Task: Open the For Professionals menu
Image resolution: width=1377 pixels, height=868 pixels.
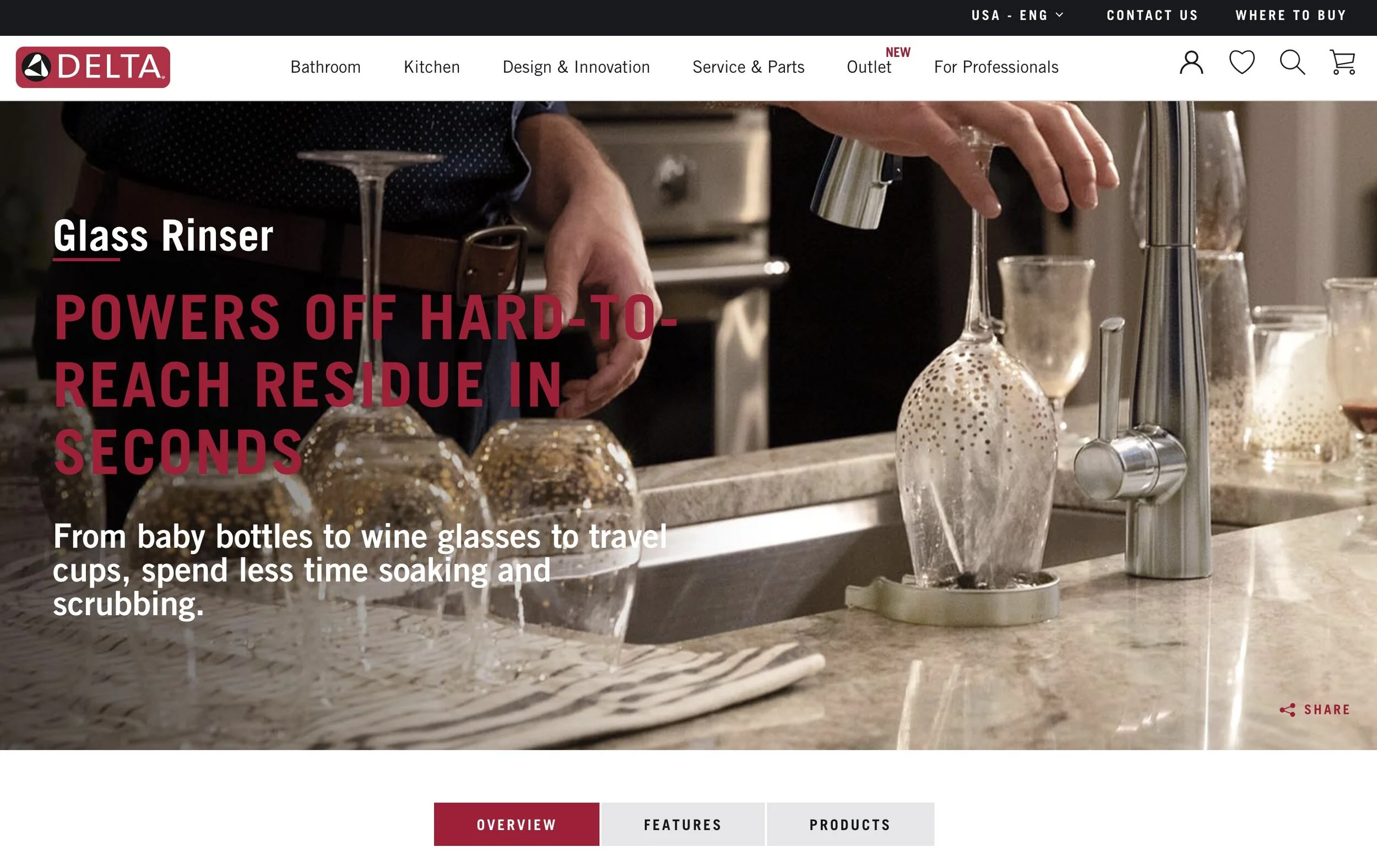Action: 996,67
